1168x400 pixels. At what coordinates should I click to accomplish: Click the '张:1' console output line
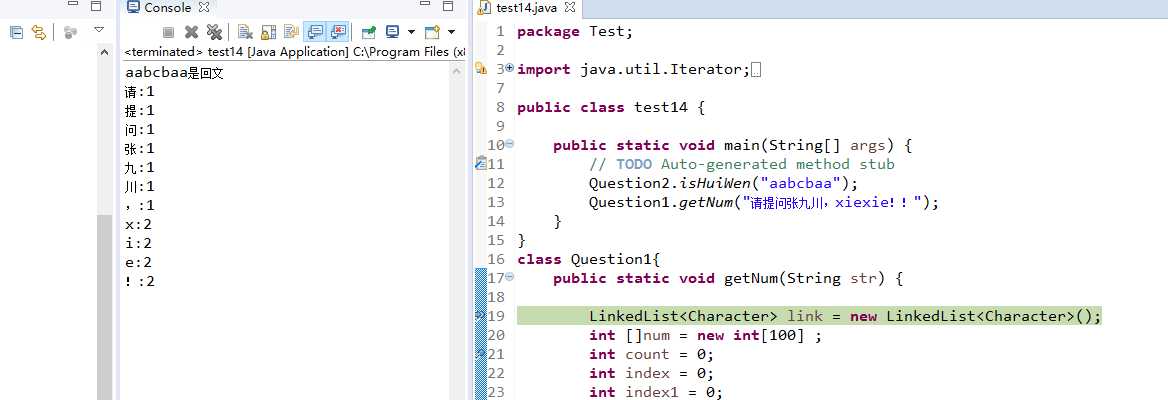[140, 149]
